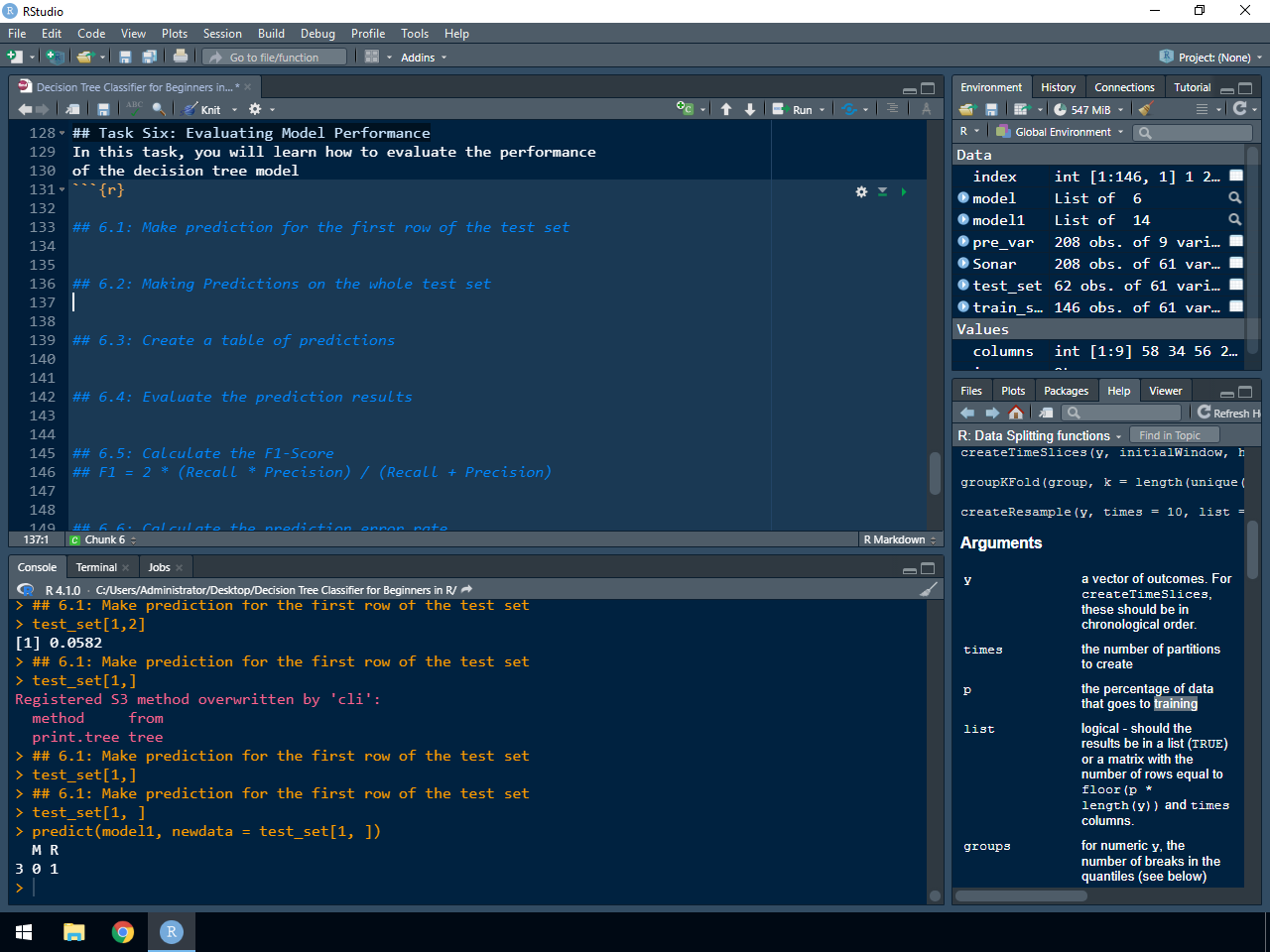Click the code editor vertical scrollbar
This screenshot has width=1270, height=952.
pos(935,473)
